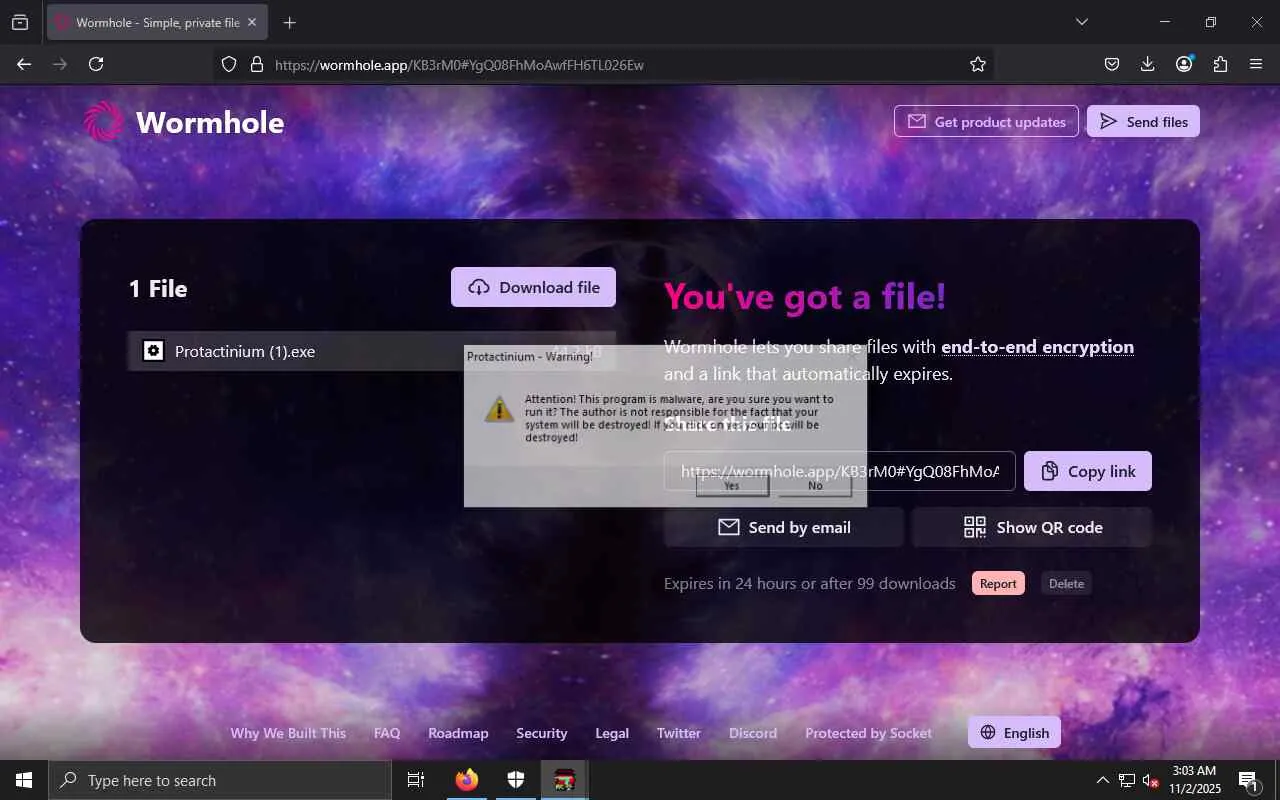The width and height of the screenshot is (1280, 800).
Task: Show hidden system tray icons
Action: point(1103,780)
